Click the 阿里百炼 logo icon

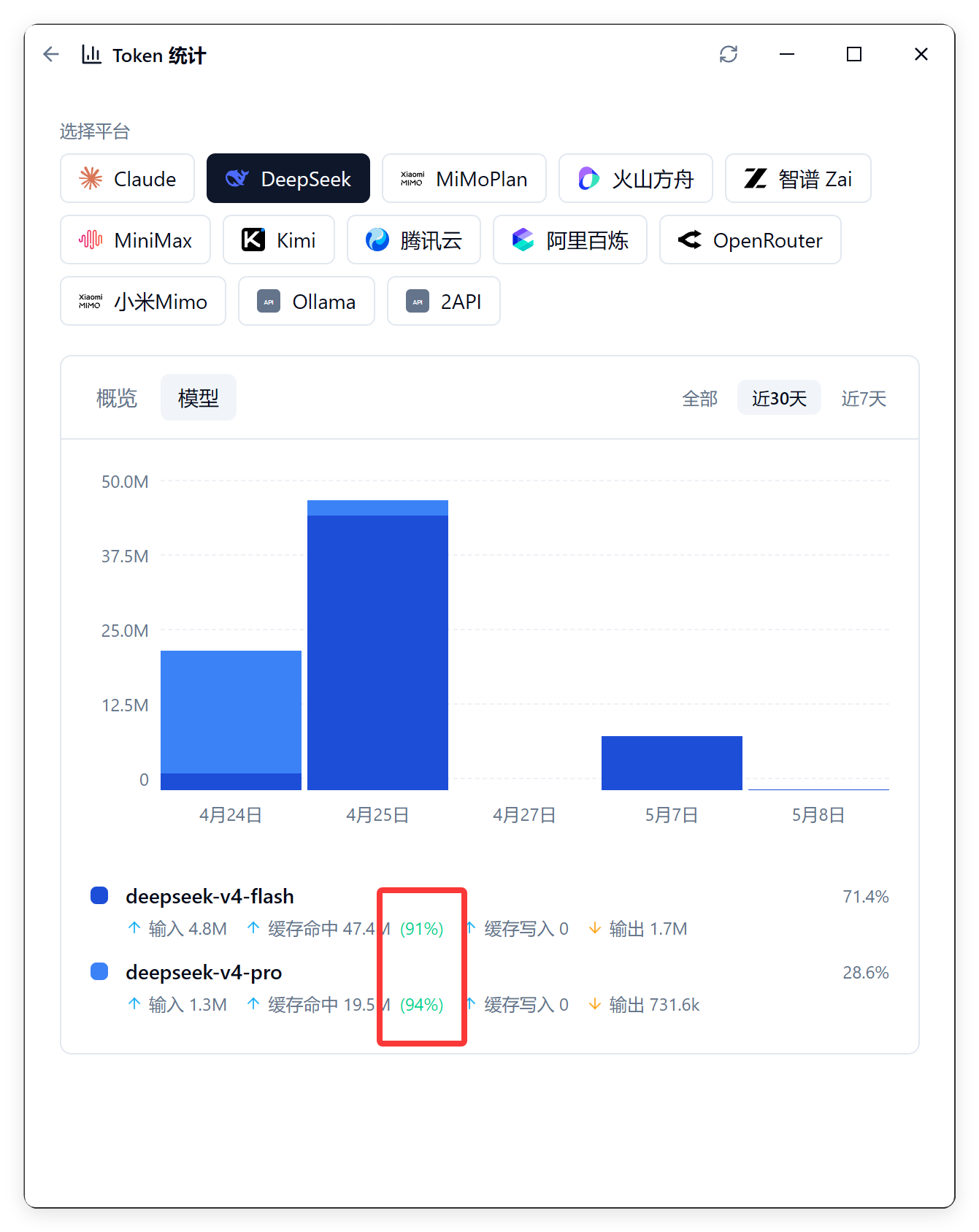pyautogui.click(x=523, y=240)
